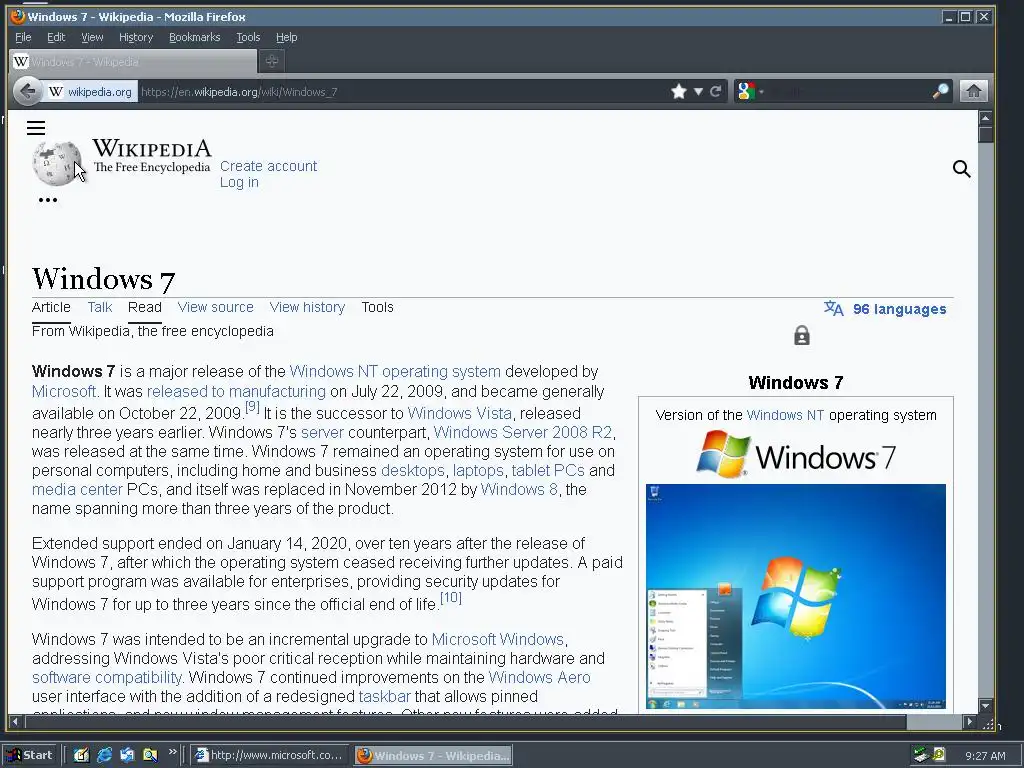Open the Wikipedia hamburger main menu
Screen dimensions: 1024x768
tap(36, 128)
